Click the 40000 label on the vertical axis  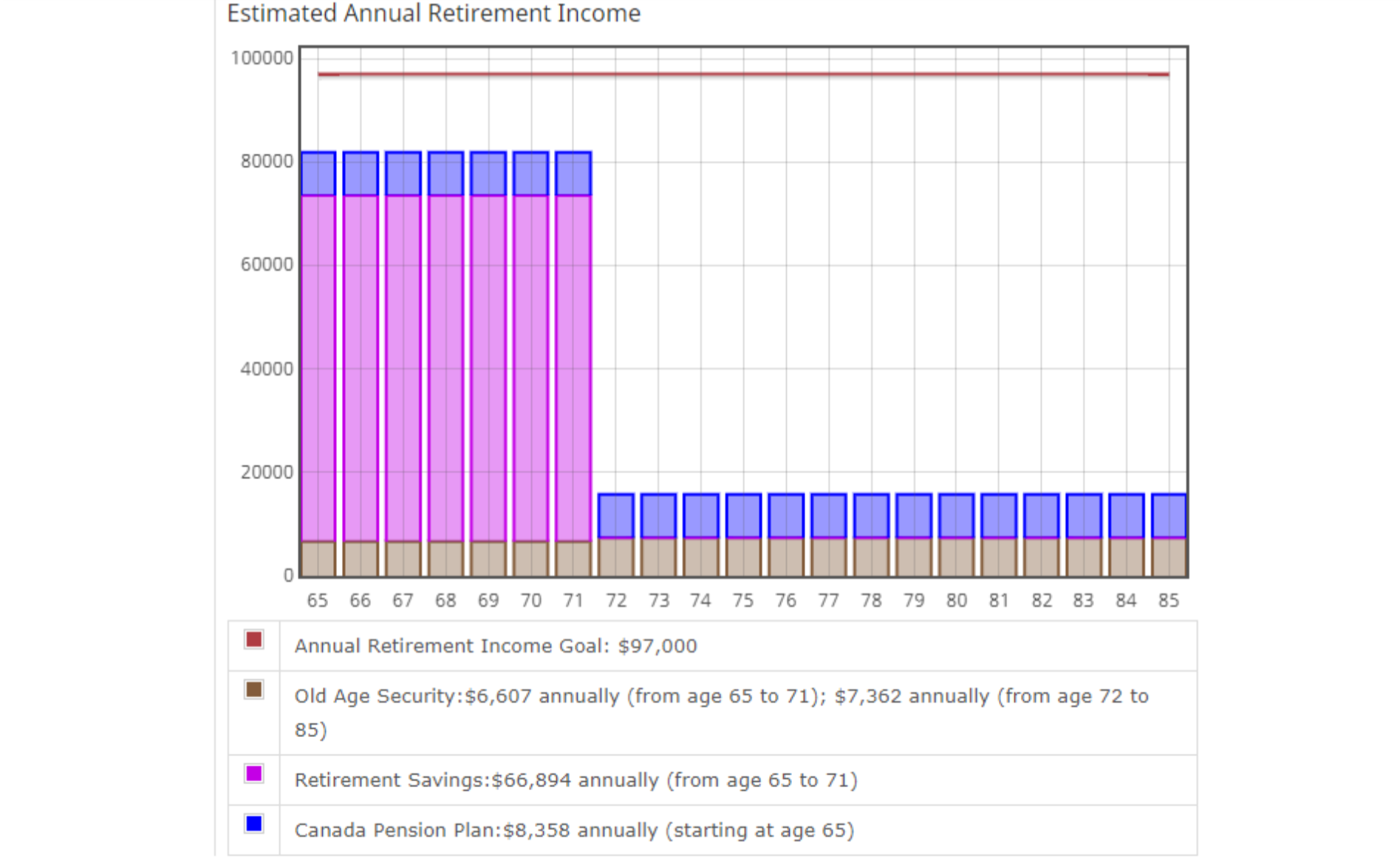[266, 368]
